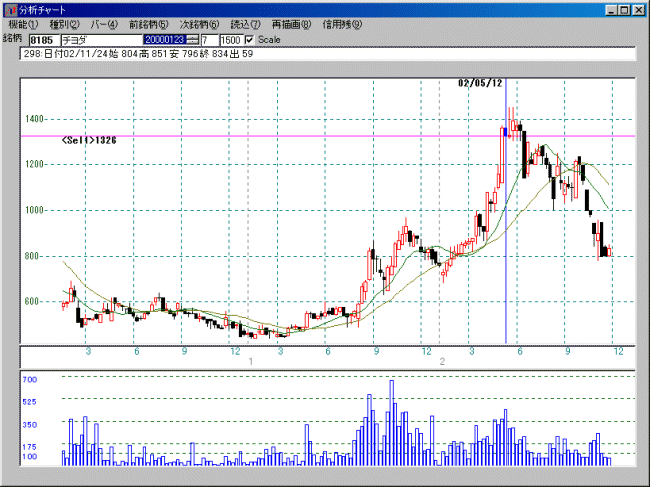Click the 1200 price axis label
This screenshot has height=487, width=650.
34,165
